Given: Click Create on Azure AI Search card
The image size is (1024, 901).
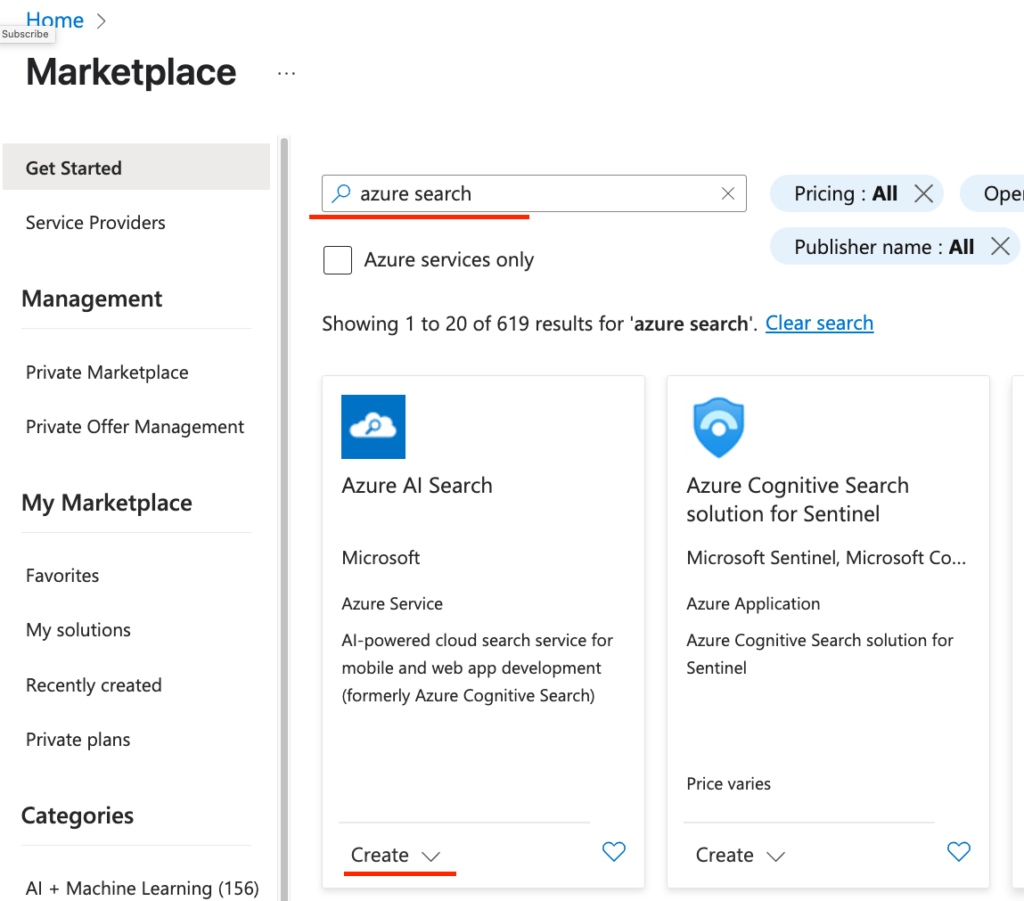Looking at the screenshot, I should click(379, 855).
